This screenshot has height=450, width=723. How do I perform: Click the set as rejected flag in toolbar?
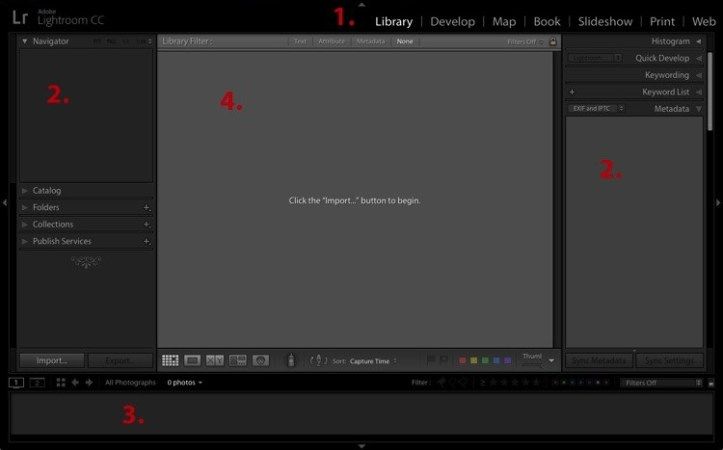pyautogui.click(x=443, y=360)
